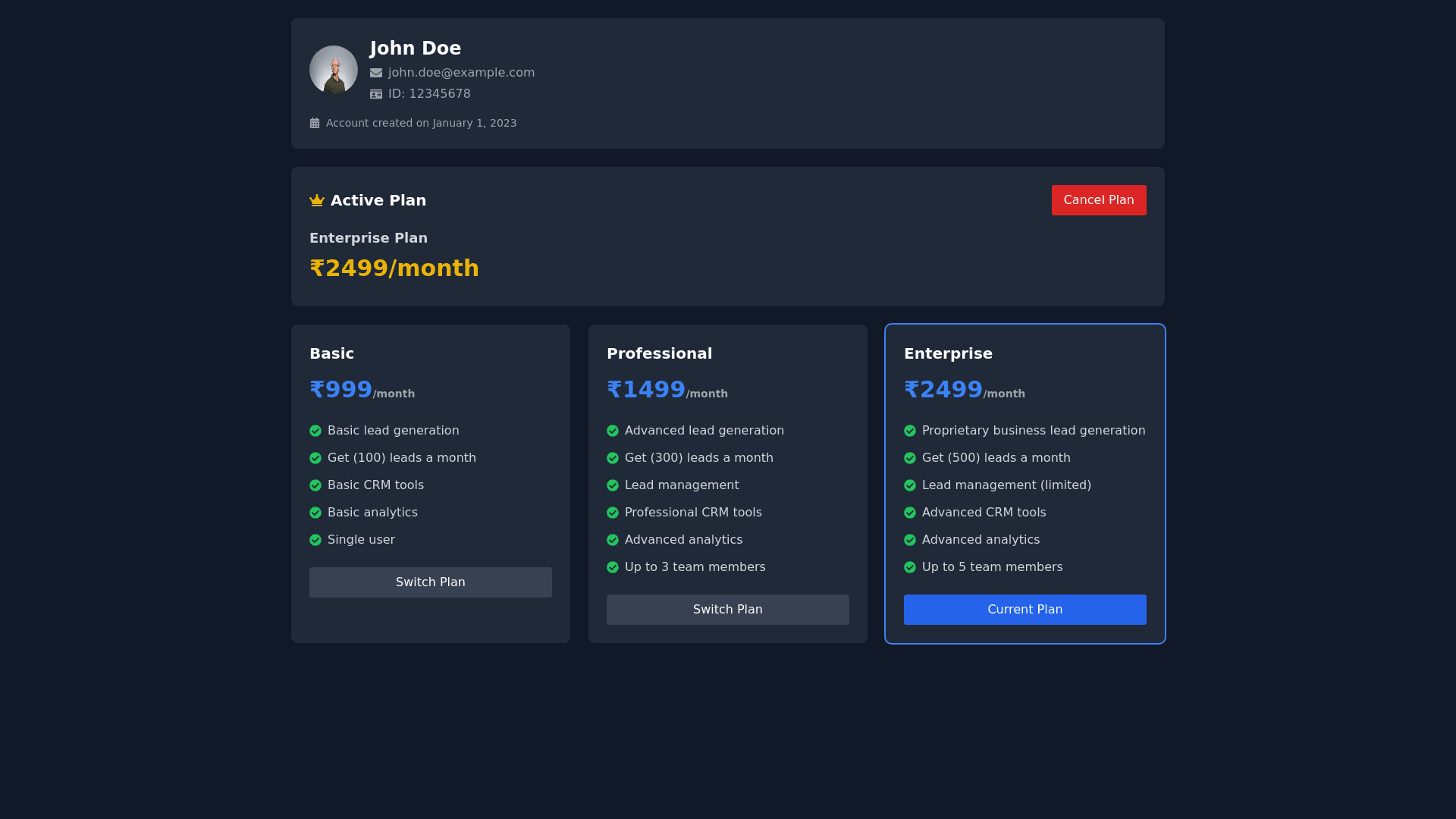This screenshot has height=819, width=1456.
Task: Click the checkmark beside Professional CRM tools
Action: 613,512
